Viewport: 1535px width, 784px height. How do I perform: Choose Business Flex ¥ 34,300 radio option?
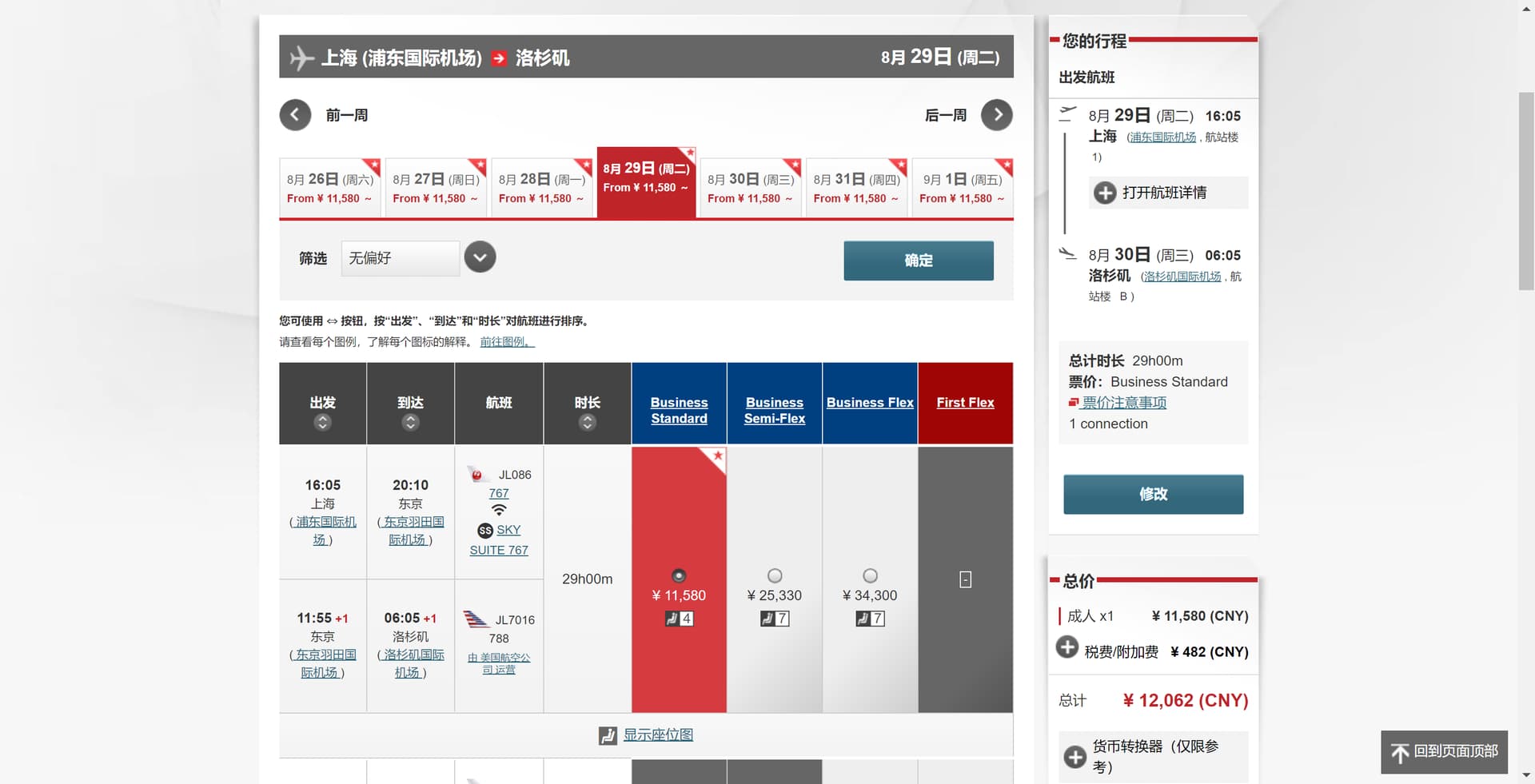tap(870, 575)
